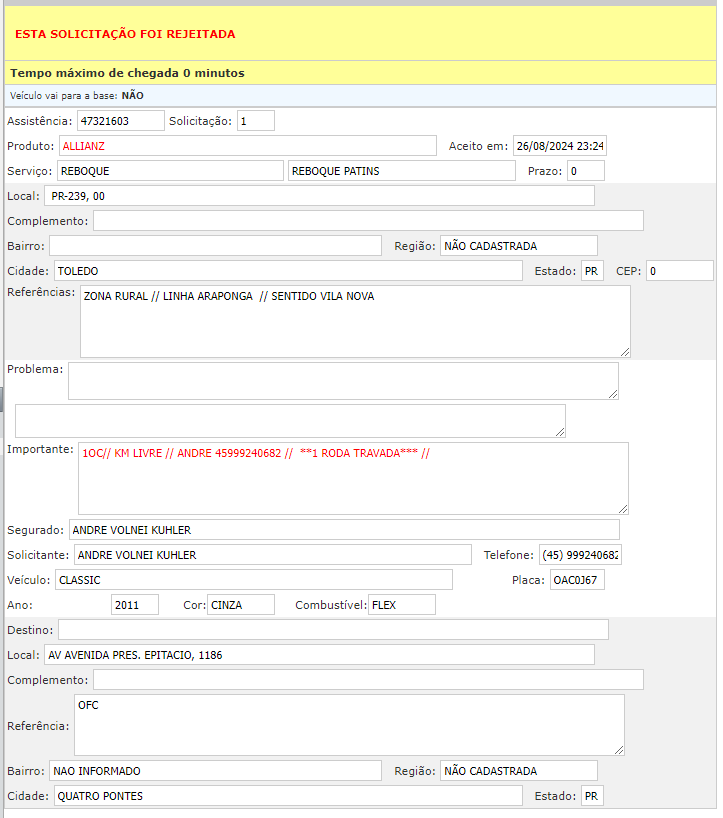
Task: Focus the Cidade field showing QUATRO PONTES
Action: [x=287, y=796]
